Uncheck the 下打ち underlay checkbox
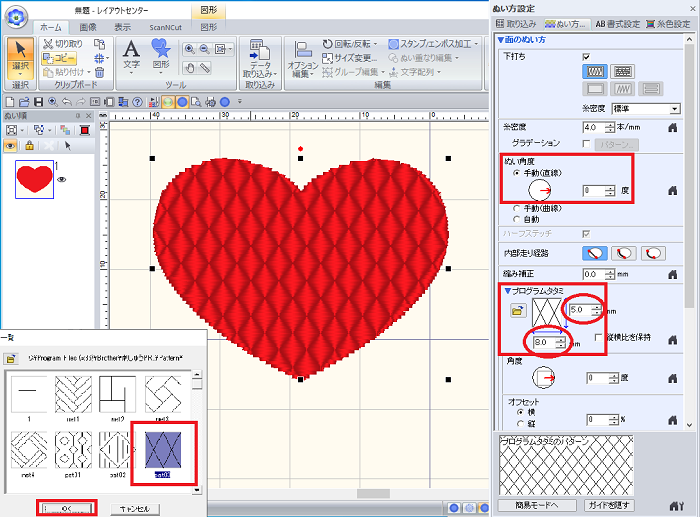Screen dimensions: 700x517 [x=586, y=57]
